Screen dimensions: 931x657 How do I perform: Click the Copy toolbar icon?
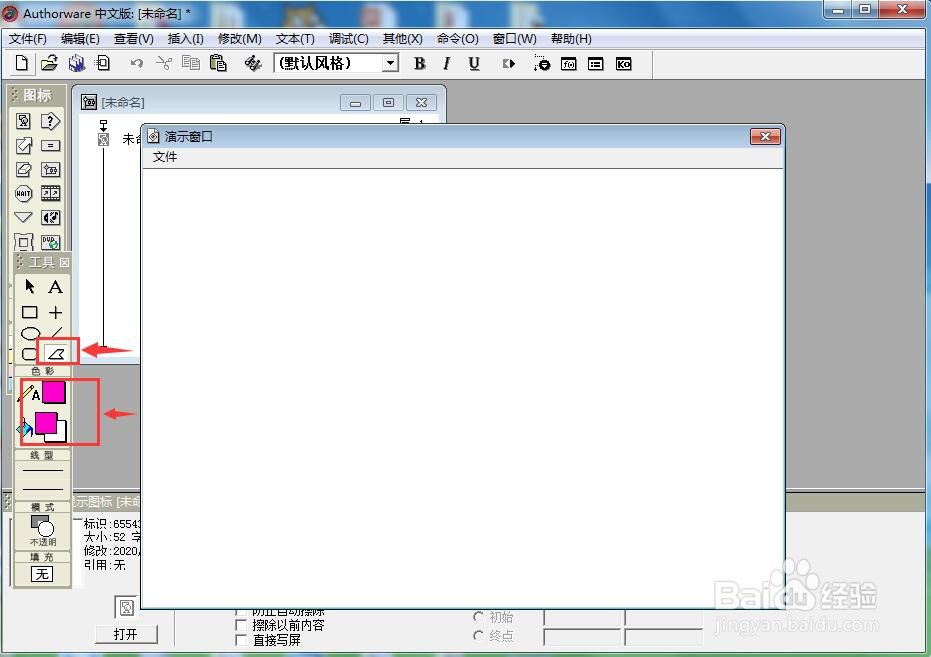pos(191,63)
